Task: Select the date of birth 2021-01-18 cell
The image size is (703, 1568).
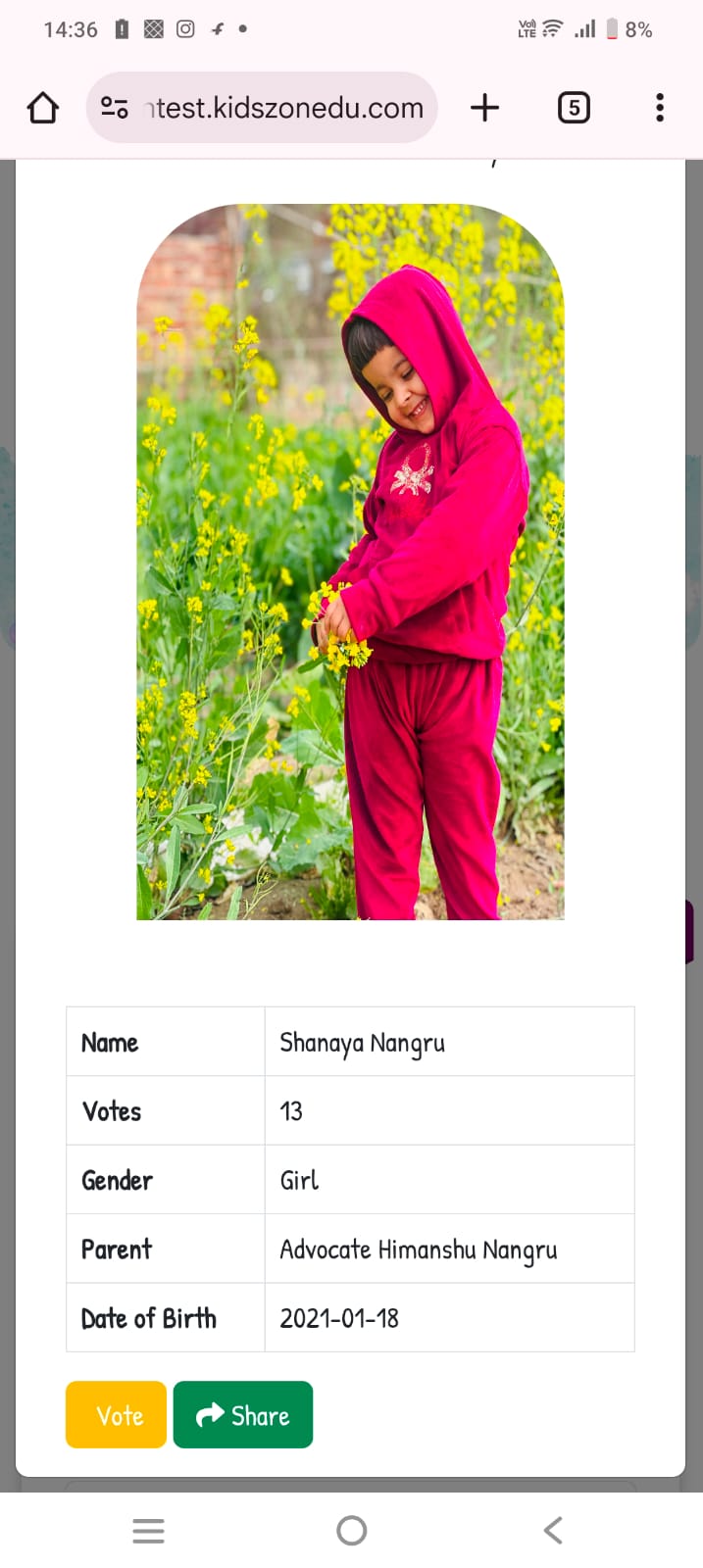Action: tap(449, 1317)
